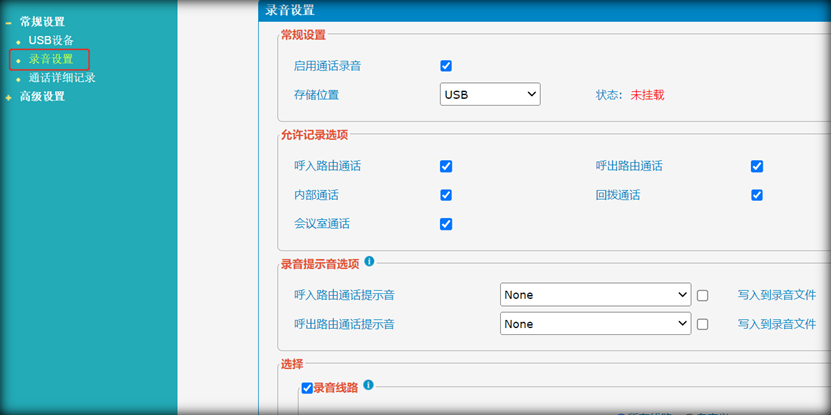Click the info icon beside 录音线路
Viewport: 831px width, 415px height.
tap(368, 385)
